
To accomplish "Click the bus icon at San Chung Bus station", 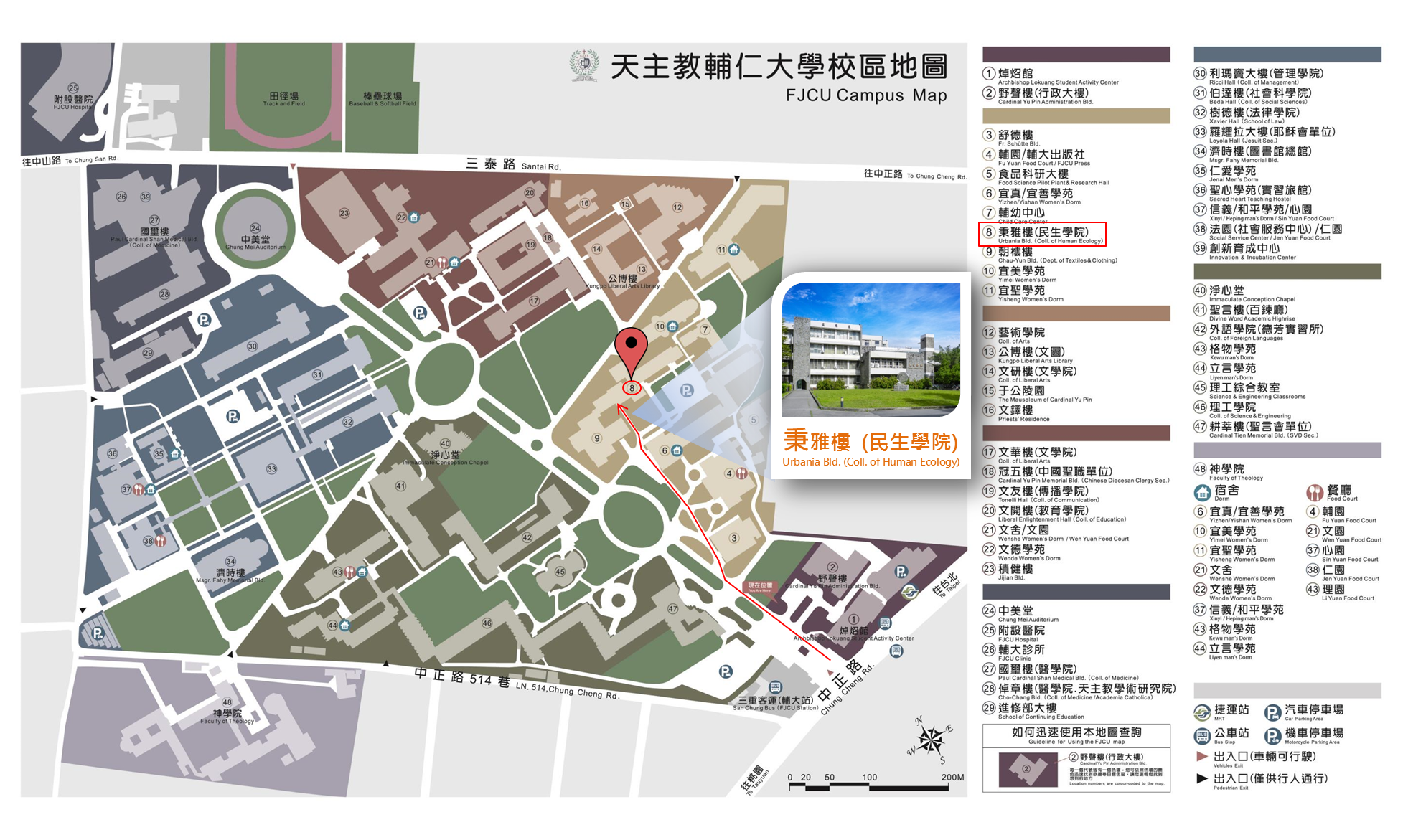I will (774, 687).
